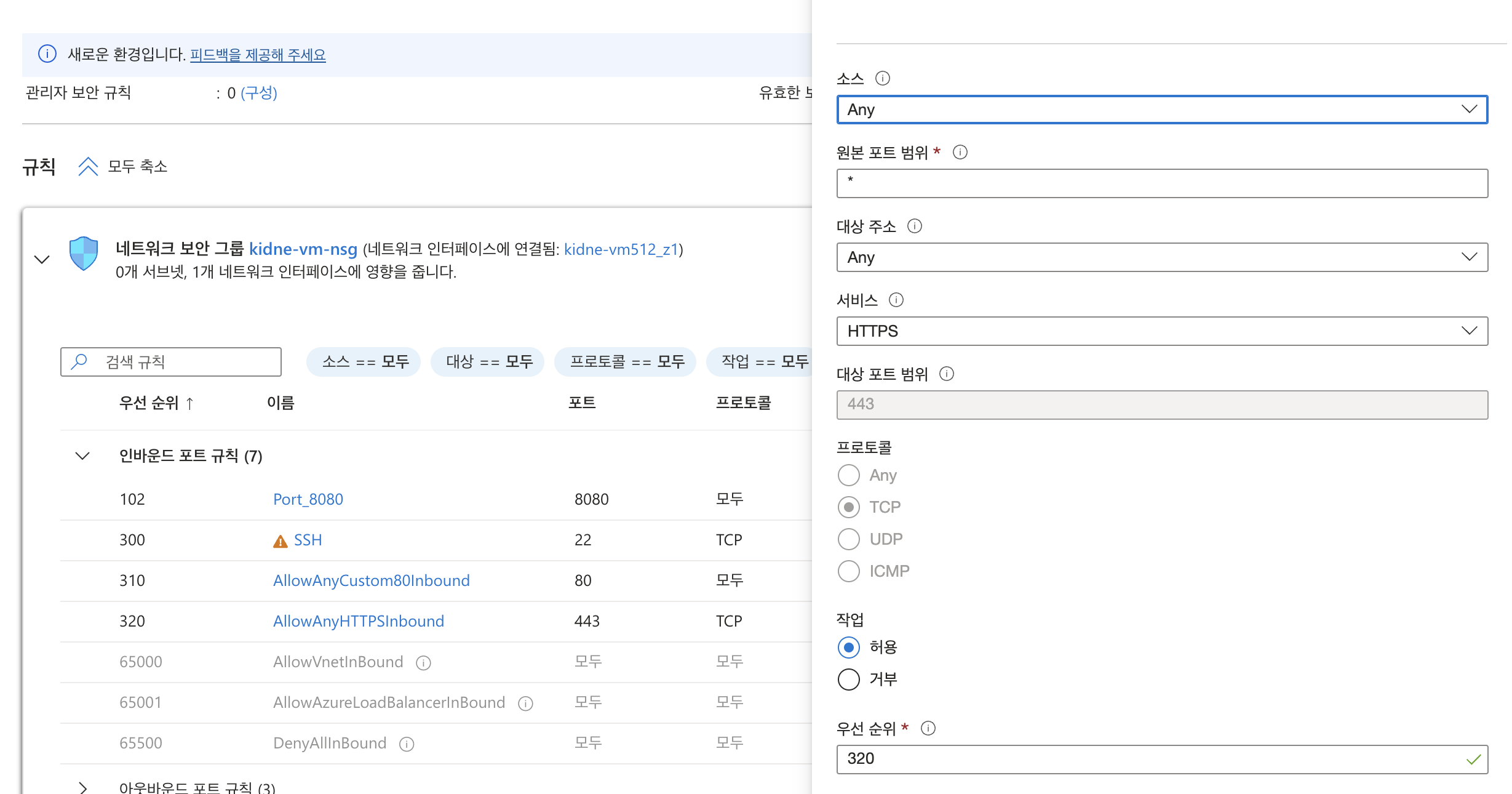Click info icon next to 대상 주소
Image resolution: width=1512 pixels, height=794 pixels.
(x=914, y=226)
